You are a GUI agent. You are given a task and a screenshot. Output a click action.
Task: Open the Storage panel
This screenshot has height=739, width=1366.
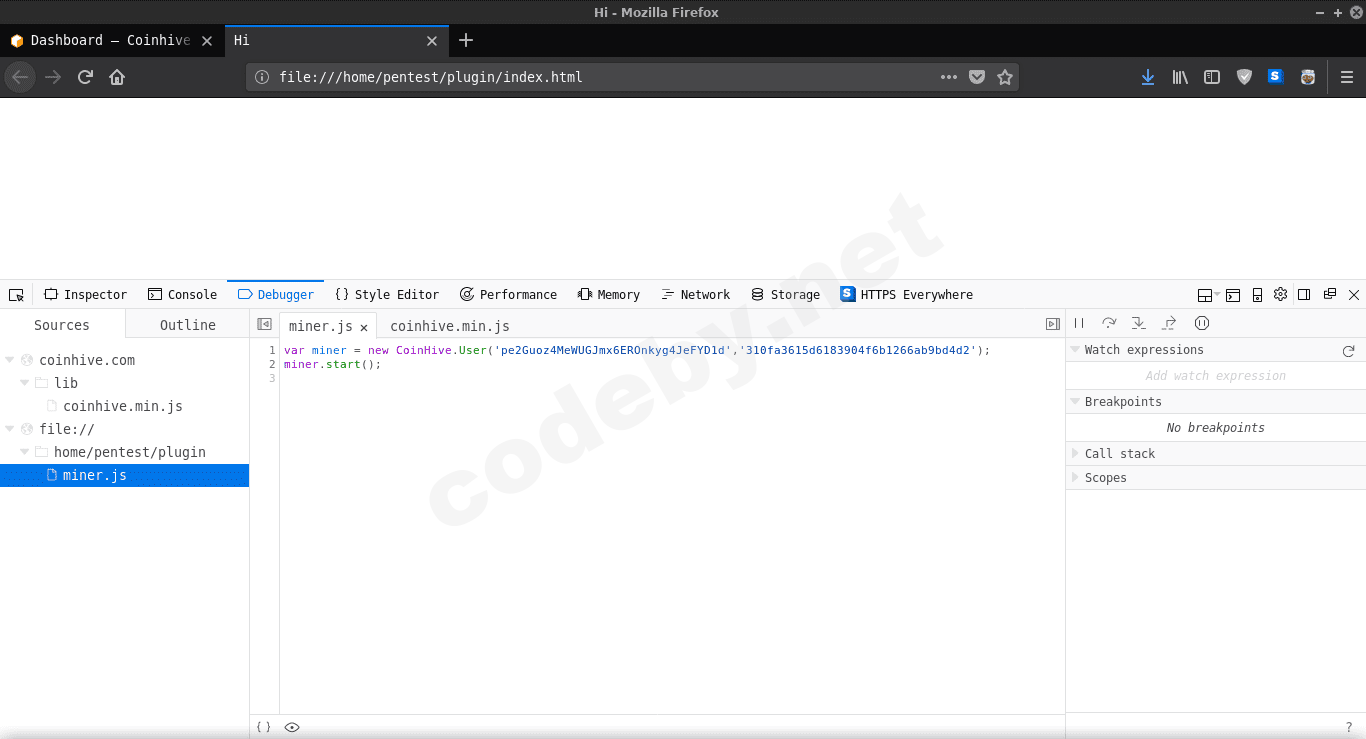click(786, 295)
